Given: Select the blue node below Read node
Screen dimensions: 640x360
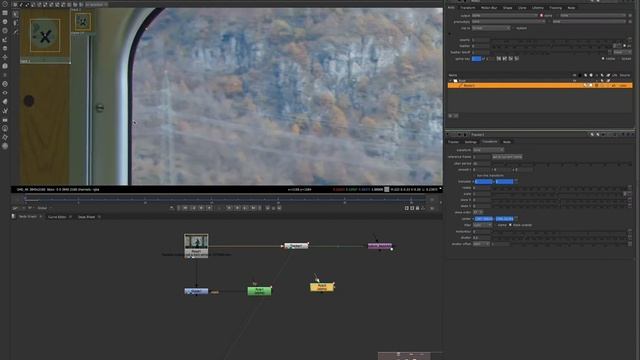Looking at the screenshot, I should pos(196,291).
